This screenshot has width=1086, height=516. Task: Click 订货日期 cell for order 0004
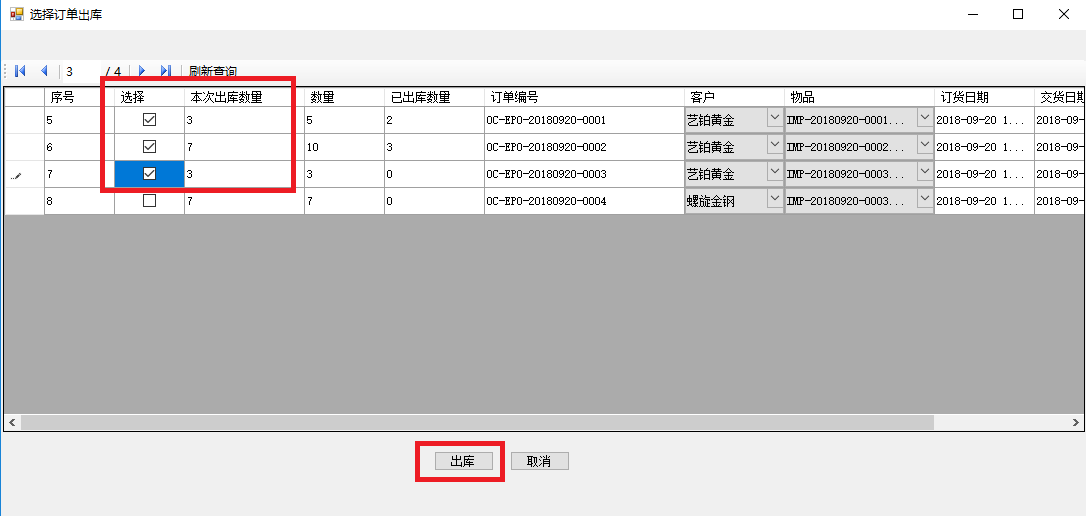pyautogui.click(x=984, y=201)
